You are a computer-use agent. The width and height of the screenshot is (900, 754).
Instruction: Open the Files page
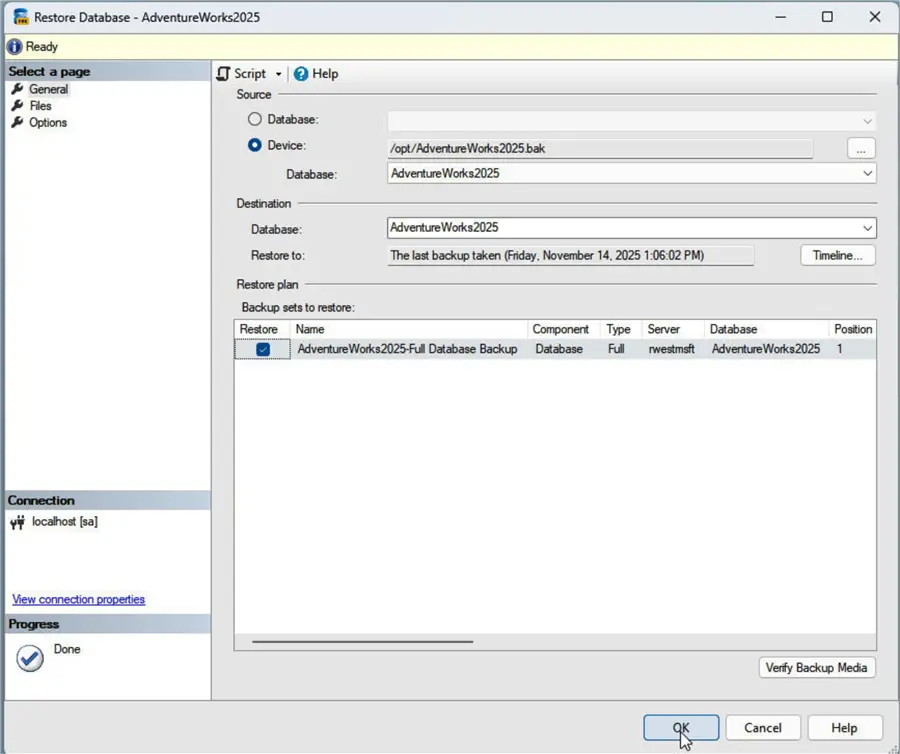(40, 106)
